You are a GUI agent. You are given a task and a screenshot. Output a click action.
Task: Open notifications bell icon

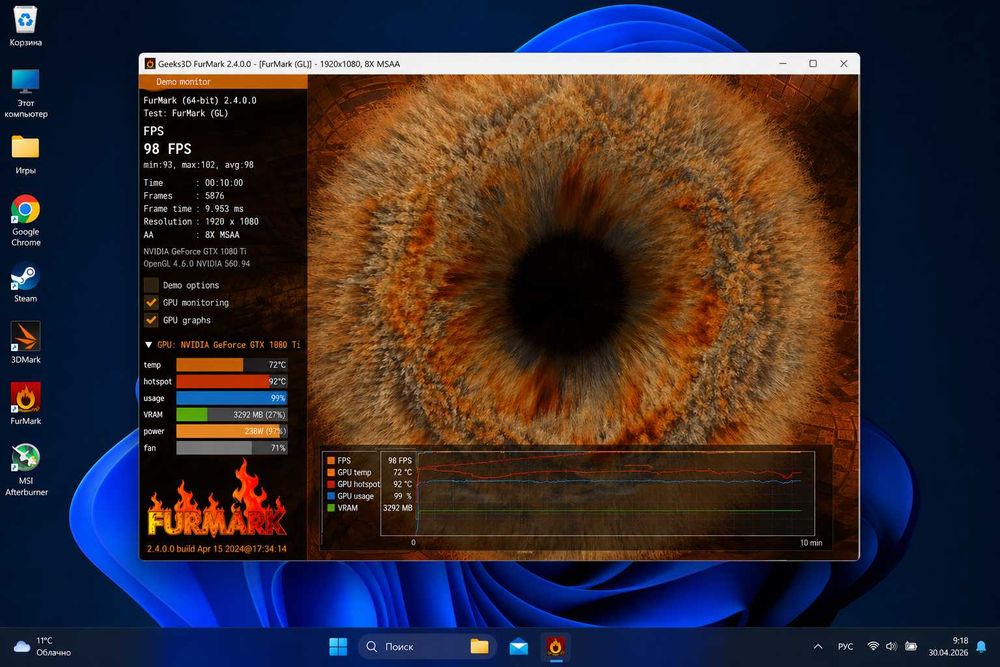(x=982, y=647)
